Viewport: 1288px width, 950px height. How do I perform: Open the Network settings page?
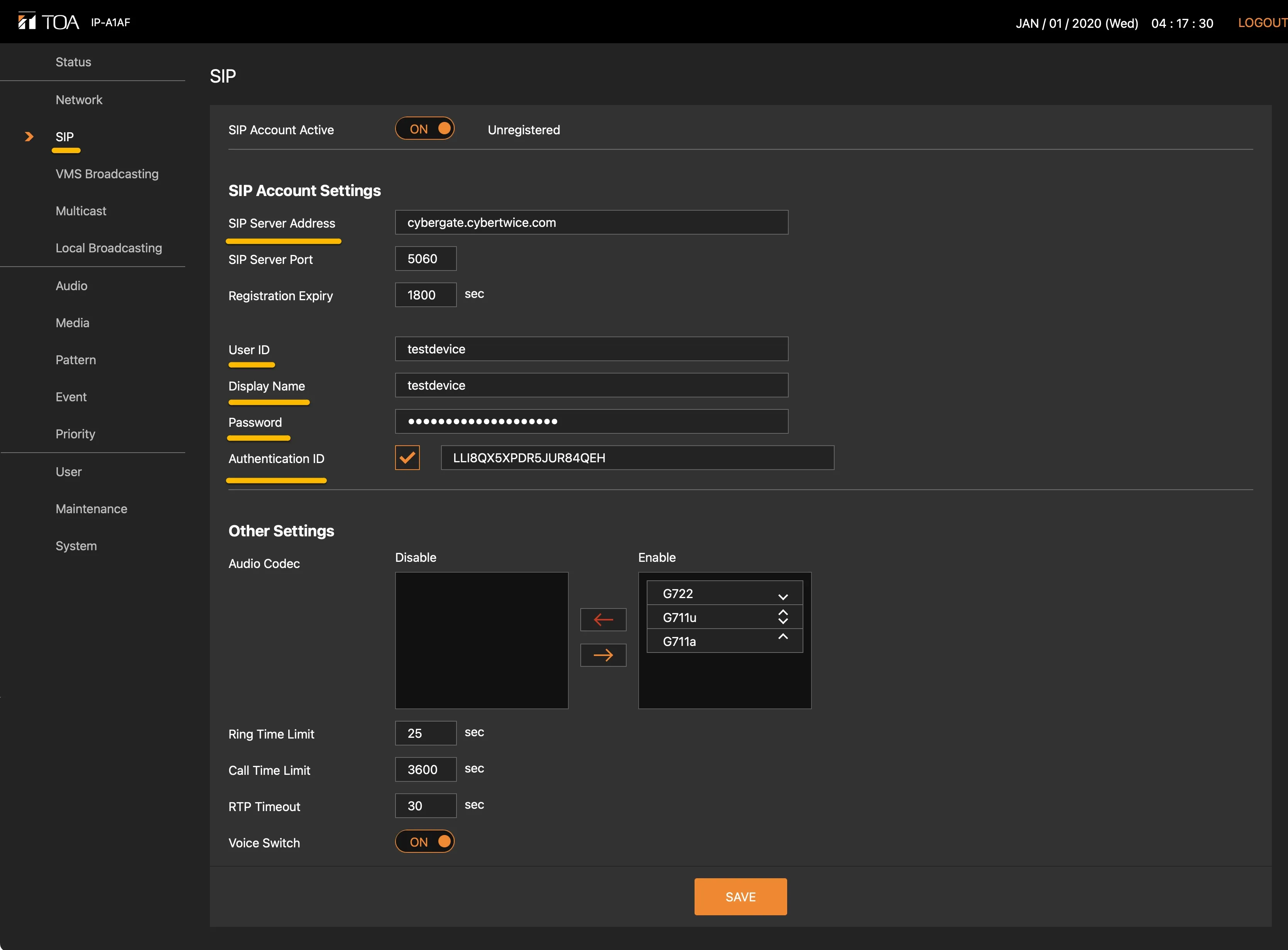(79, 100)
